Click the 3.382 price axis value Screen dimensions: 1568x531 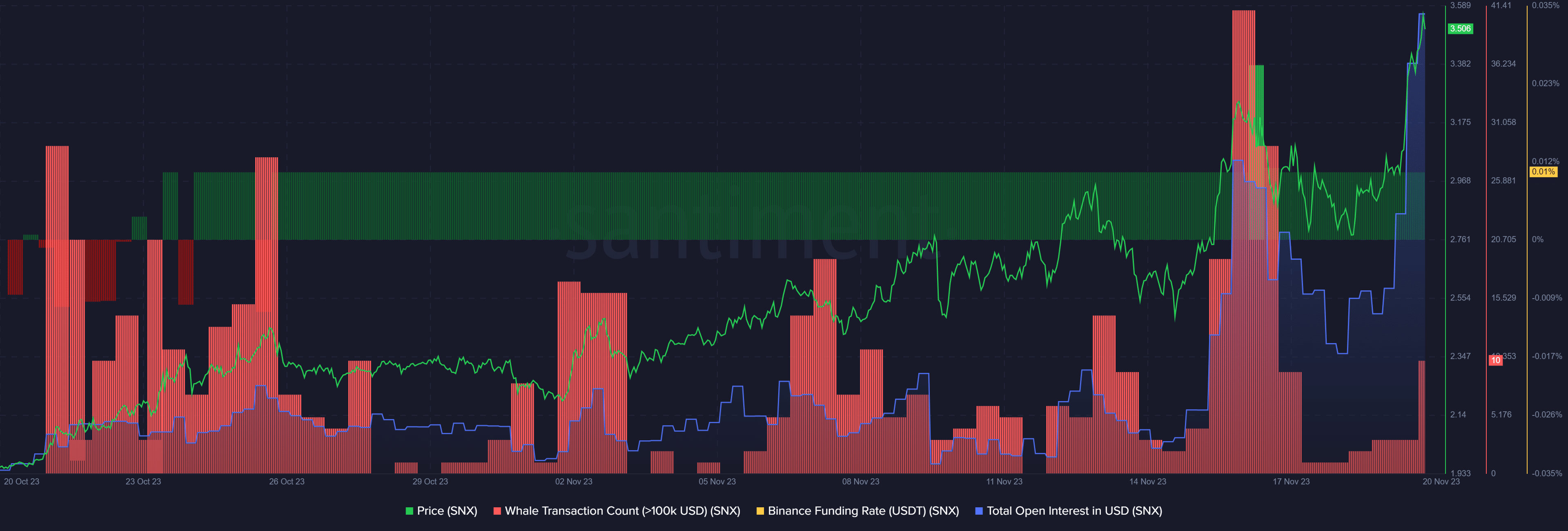tap(1460, 64)
